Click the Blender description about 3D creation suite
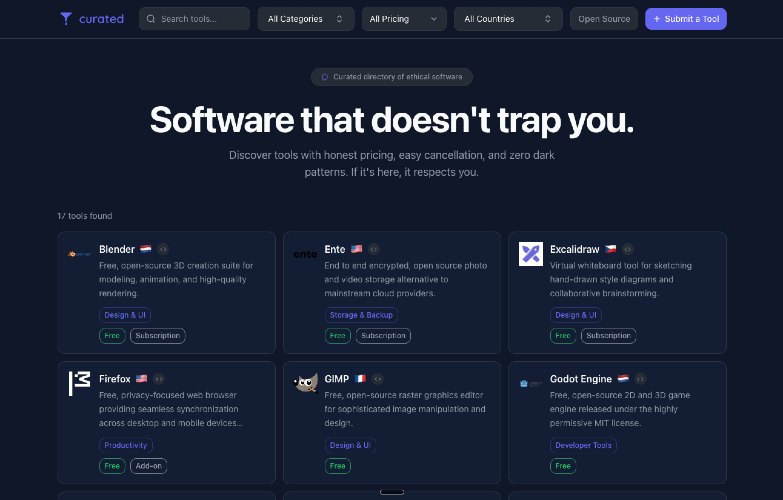 [x=176, y=279]
